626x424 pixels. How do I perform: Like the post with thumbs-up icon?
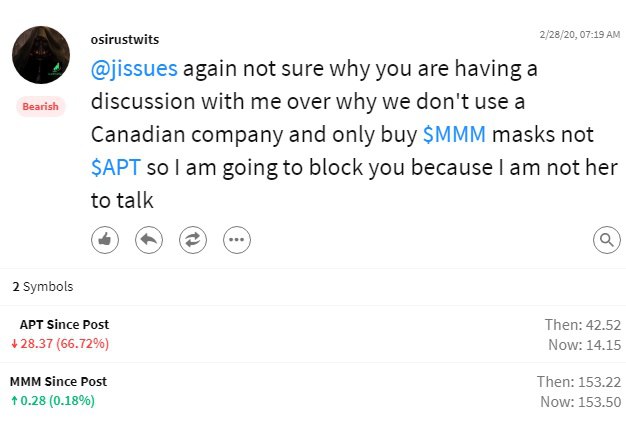click(x=105, y=240)
